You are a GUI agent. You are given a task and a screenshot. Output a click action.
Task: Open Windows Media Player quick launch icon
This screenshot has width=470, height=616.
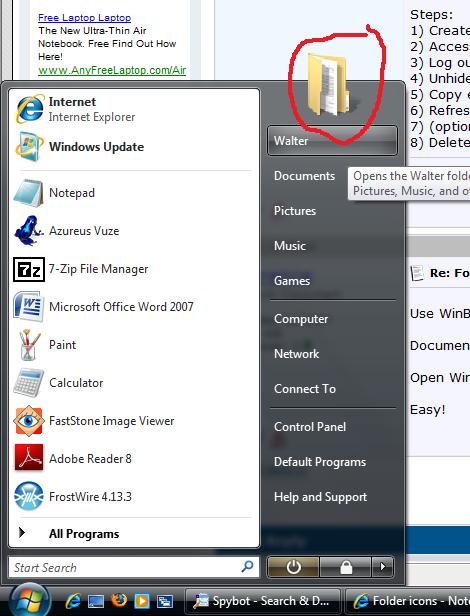[142, 601]
